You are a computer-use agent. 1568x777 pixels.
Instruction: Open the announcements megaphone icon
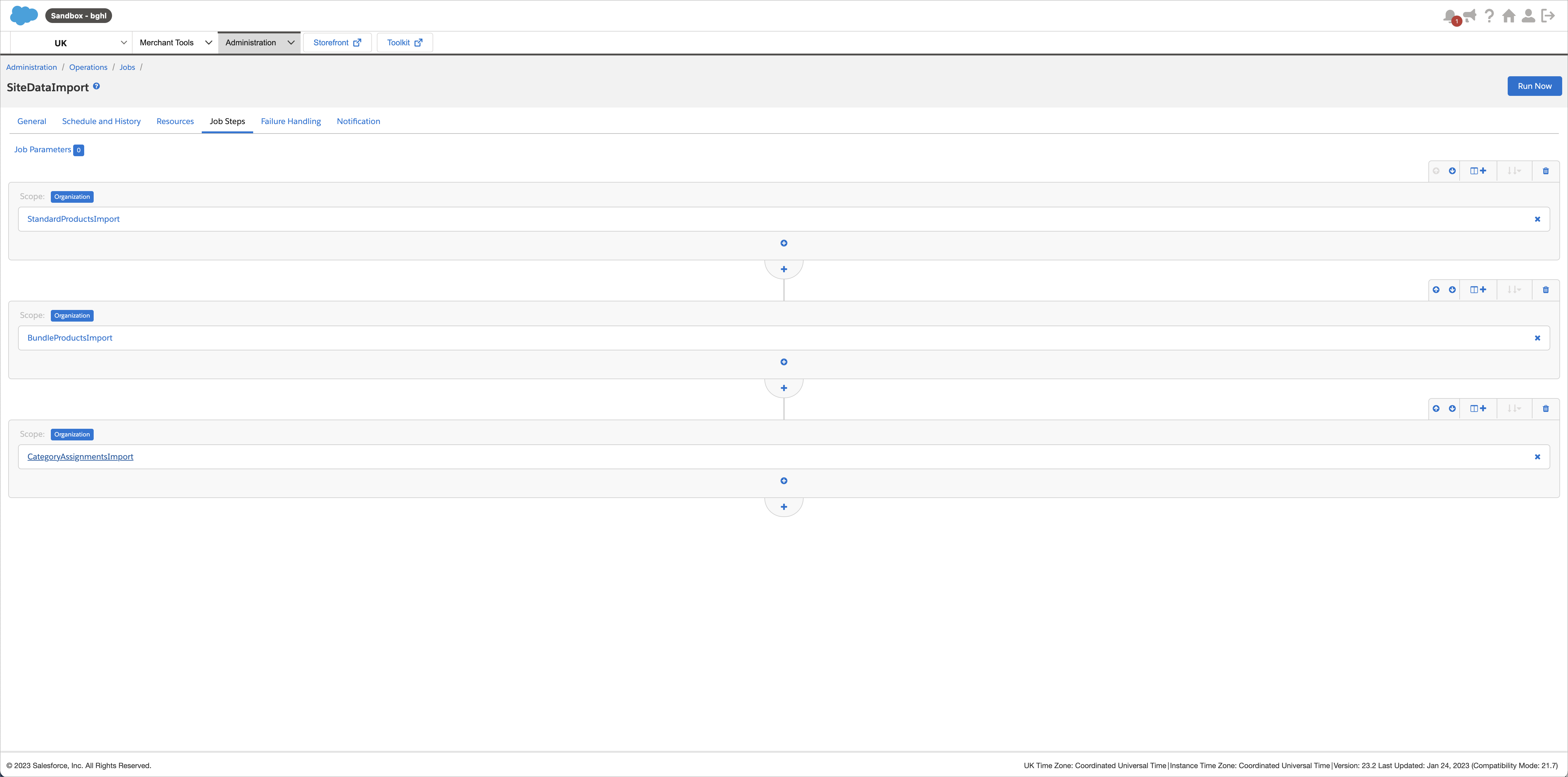[x=1470, y=15]
